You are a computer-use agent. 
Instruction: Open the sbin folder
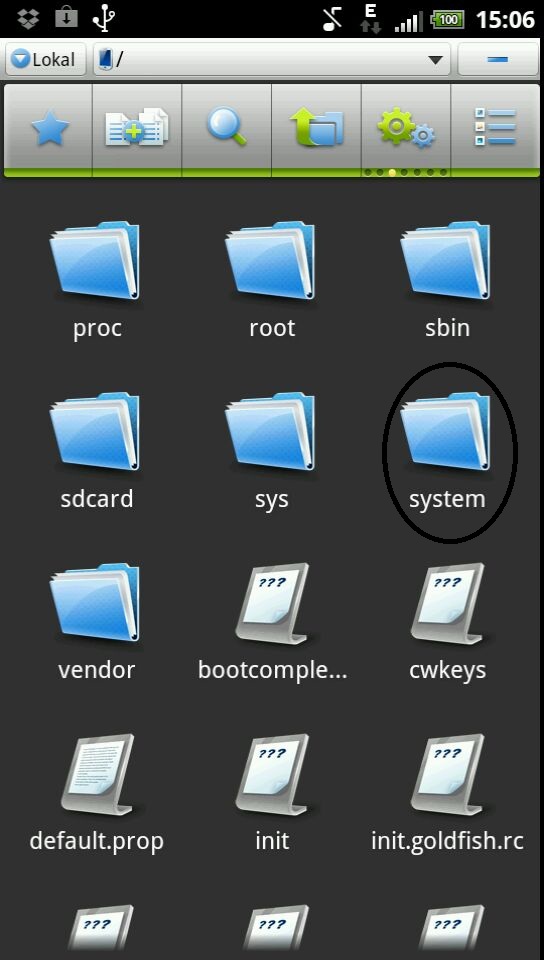(447, 283)
